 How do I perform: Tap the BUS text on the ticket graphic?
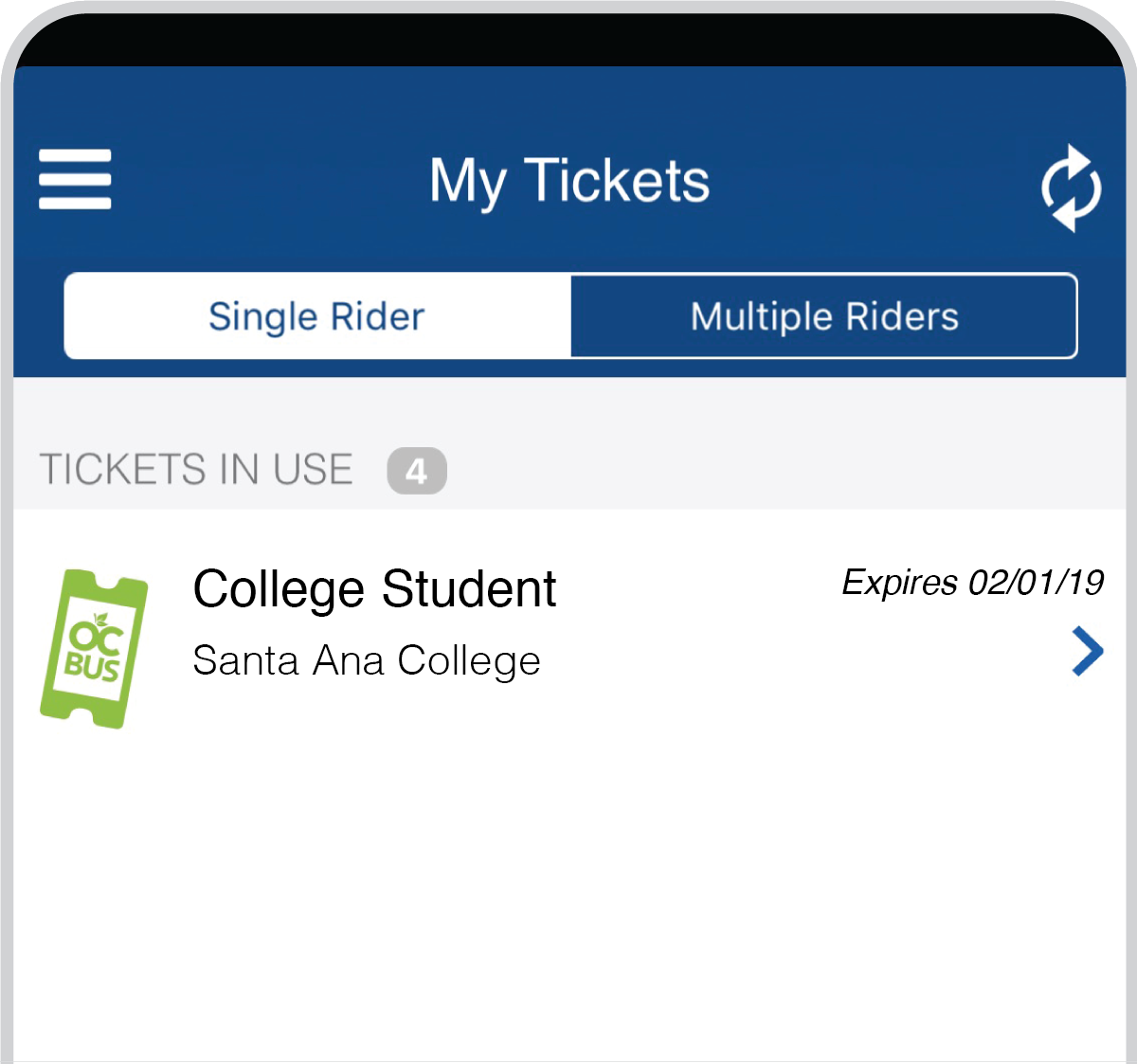pyautogui.click(x=92, y=667)
